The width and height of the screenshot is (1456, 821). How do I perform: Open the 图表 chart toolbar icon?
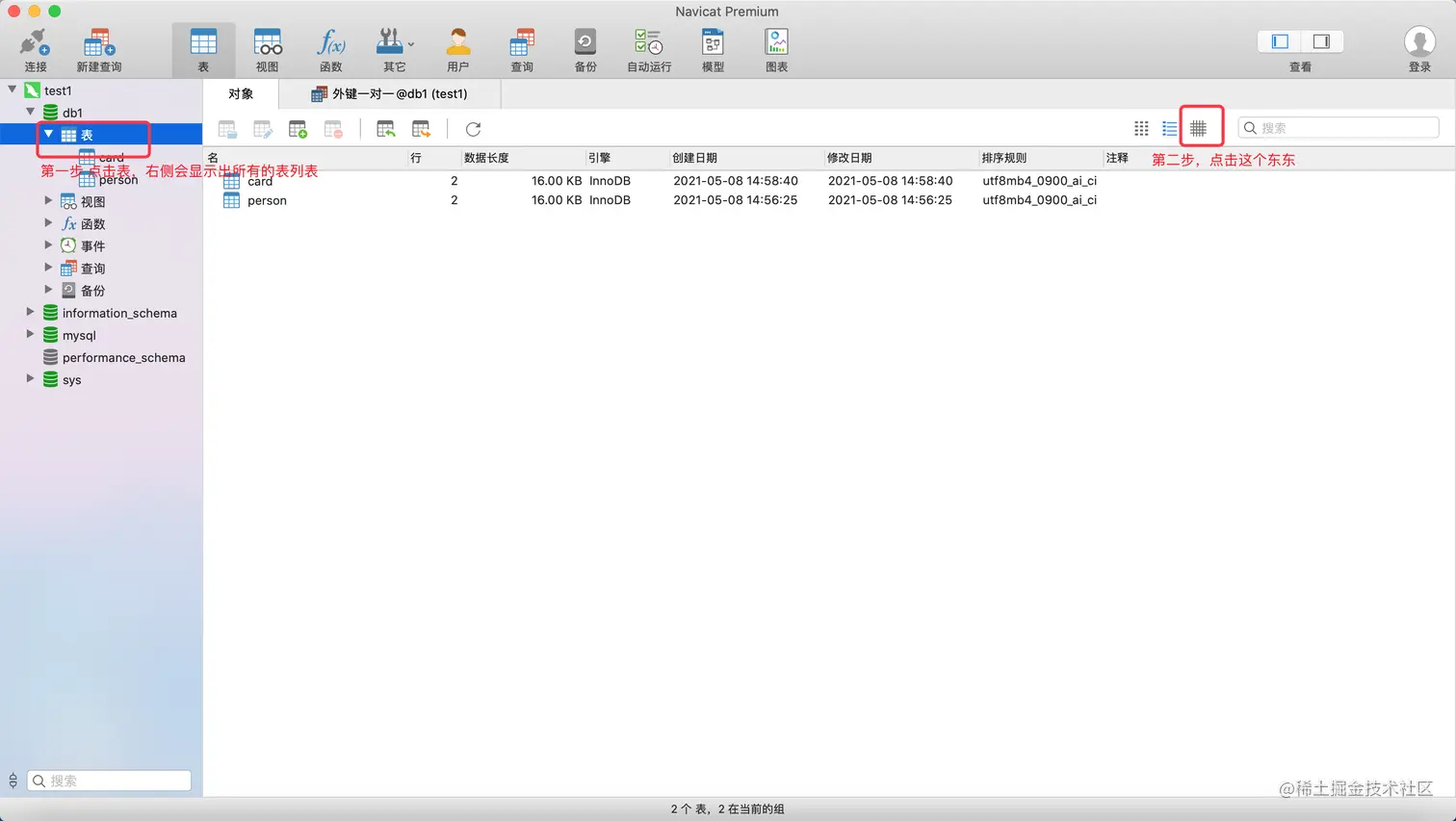point(776,50)
